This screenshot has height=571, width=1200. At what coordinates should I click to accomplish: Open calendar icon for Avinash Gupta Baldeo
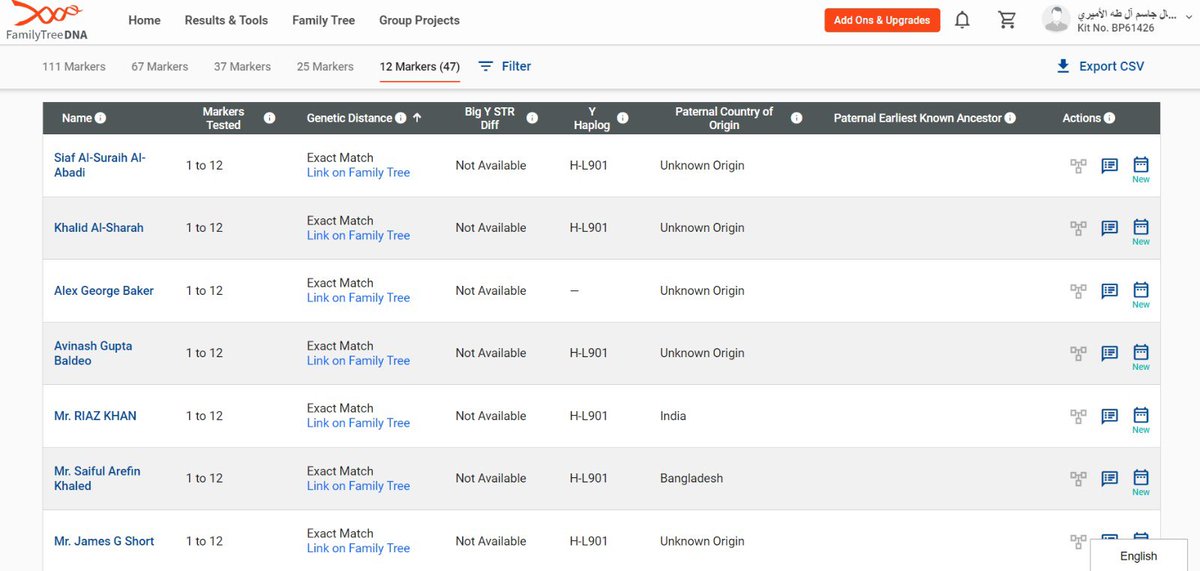point(1141,352)
